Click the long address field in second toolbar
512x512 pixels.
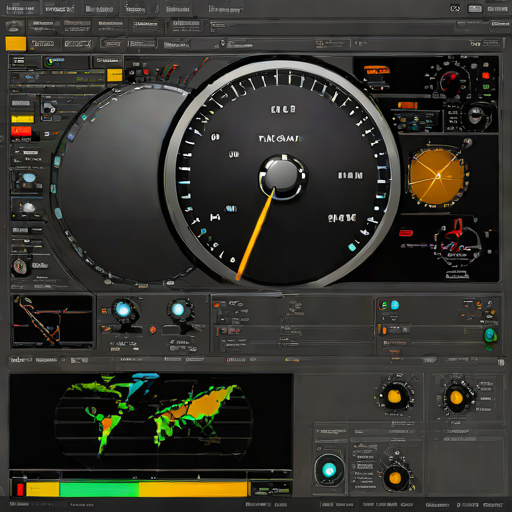pos(333,26)
